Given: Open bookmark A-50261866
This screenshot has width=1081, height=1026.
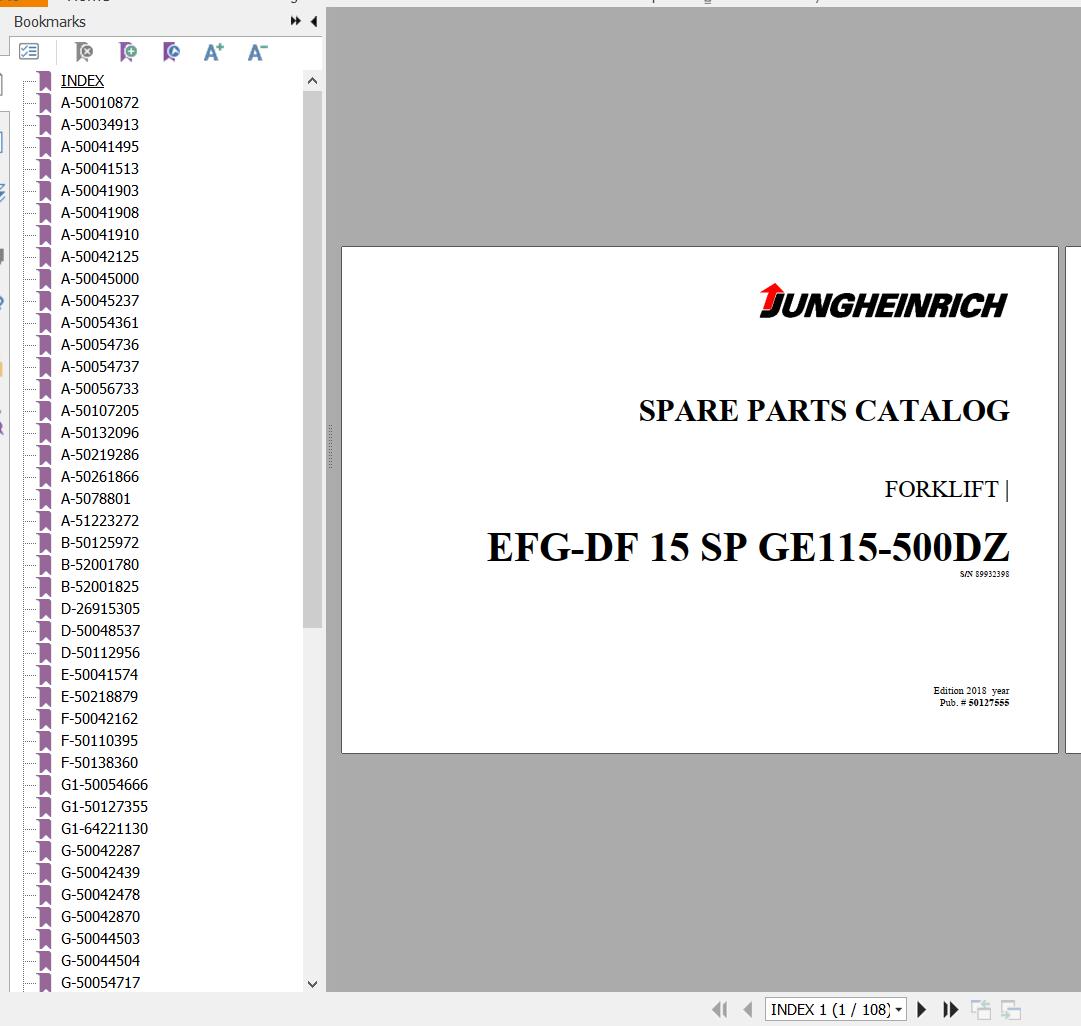Looking at the screenshot, I should coord(100,477).
